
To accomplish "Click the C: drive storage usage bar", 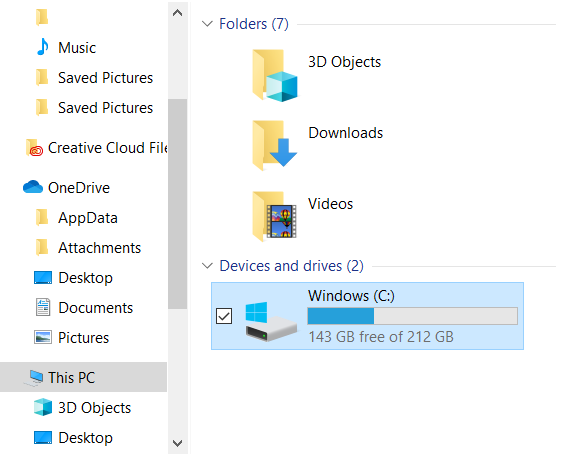I will (412, 316).
